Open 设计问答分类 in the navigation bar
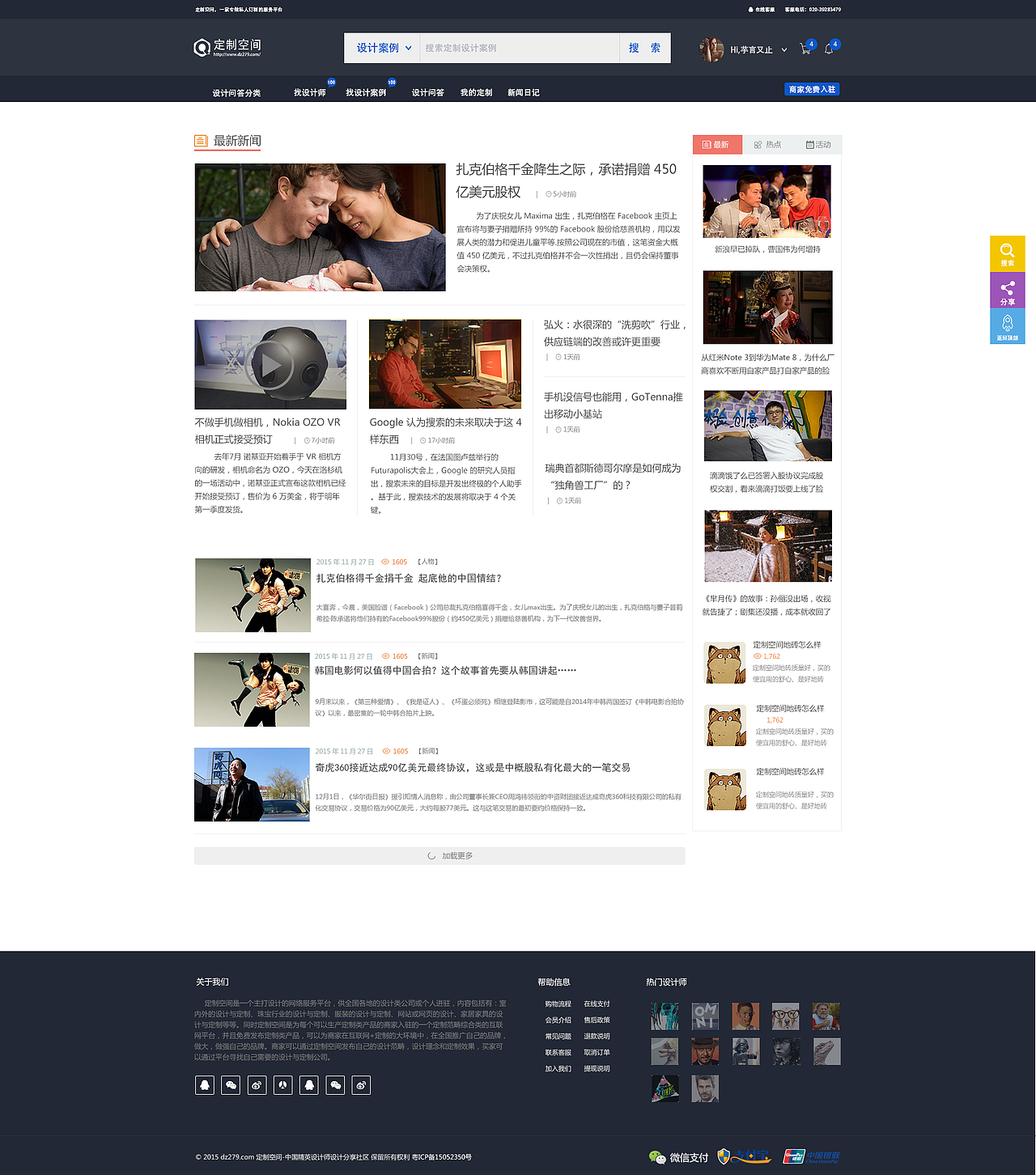 236,93
